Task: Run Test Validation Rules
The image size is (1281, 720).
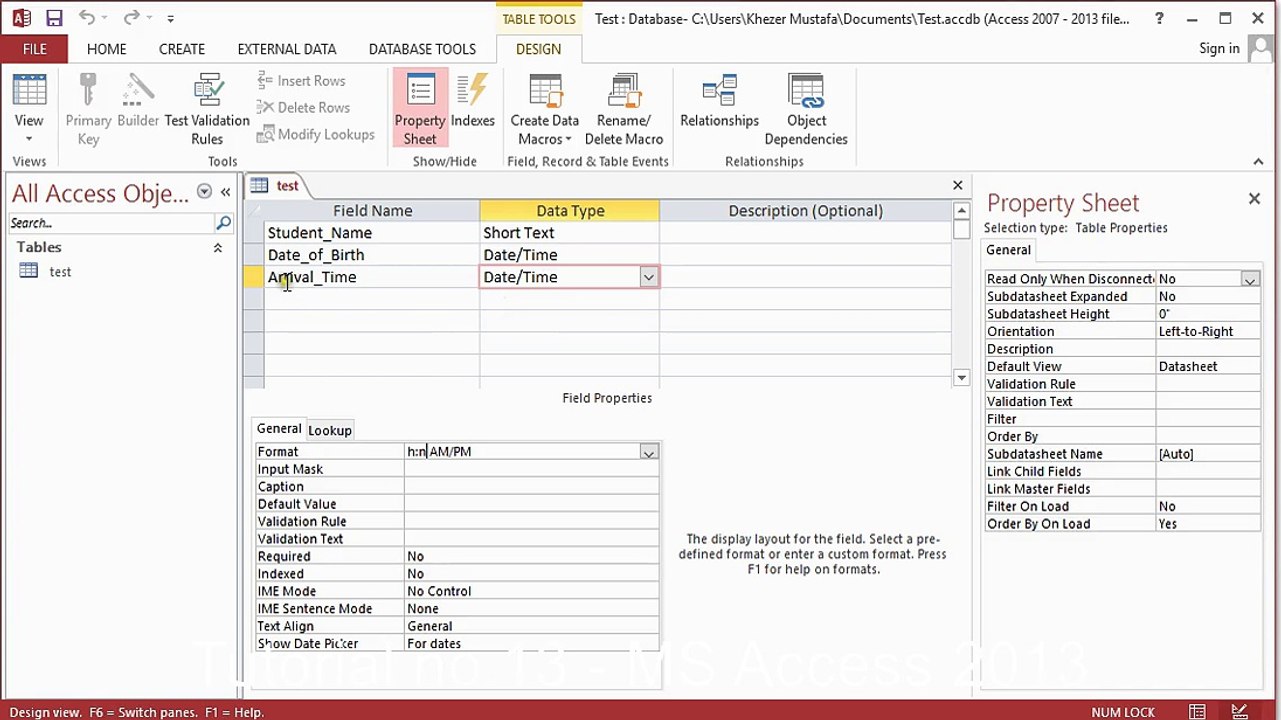Action: (x=207, y=110)
